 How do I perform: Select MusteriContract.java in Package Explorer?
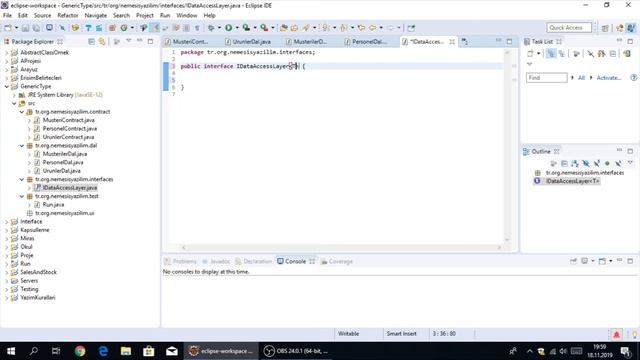pyautogui.click(x=69, y=120)
